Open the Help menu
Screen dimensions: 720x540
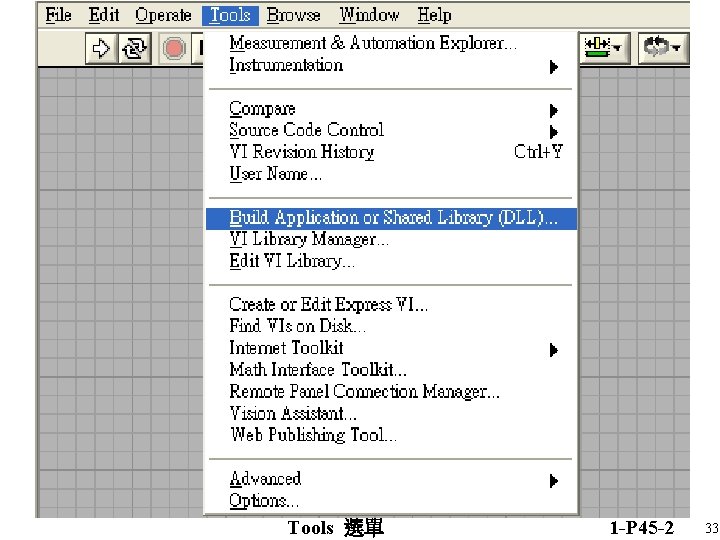tap(434, 15)
